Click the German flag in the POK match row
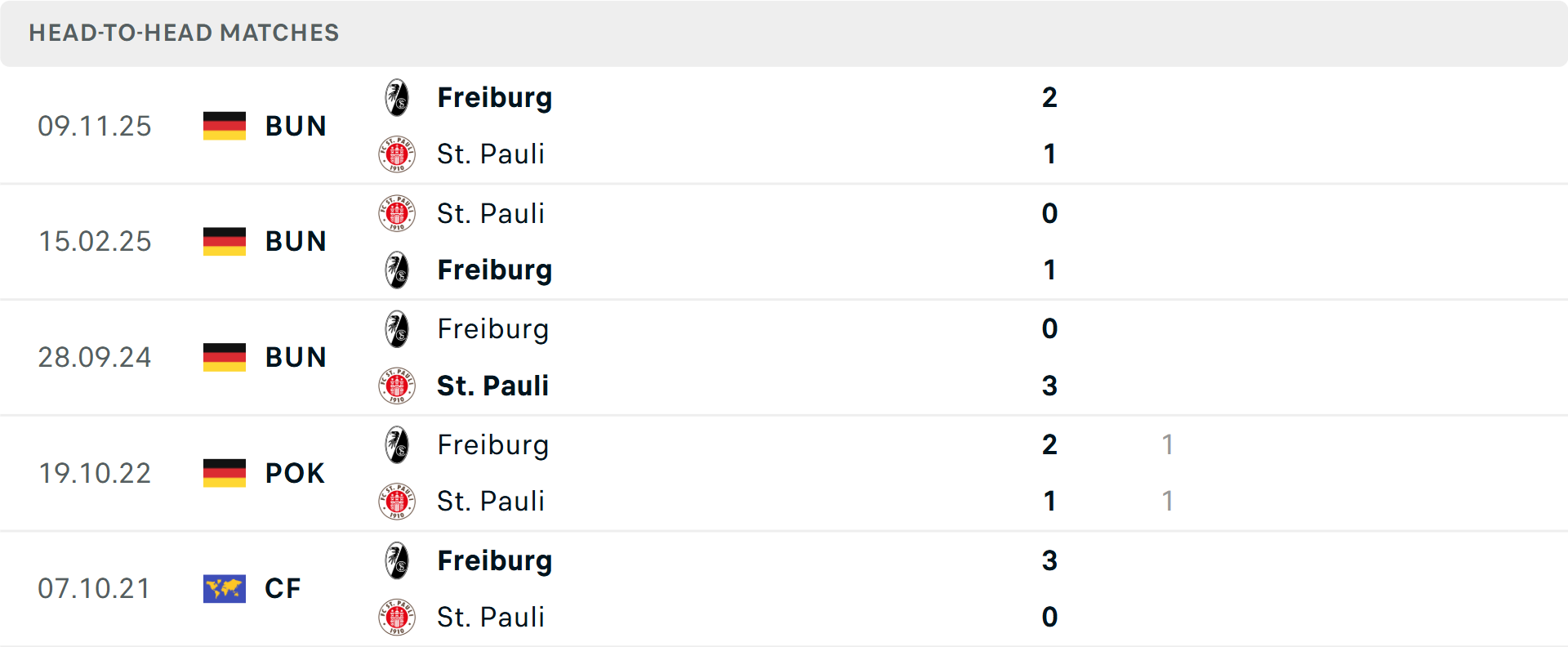The width and height of the screenshot is (1568, 647). (x=224, y=473)
